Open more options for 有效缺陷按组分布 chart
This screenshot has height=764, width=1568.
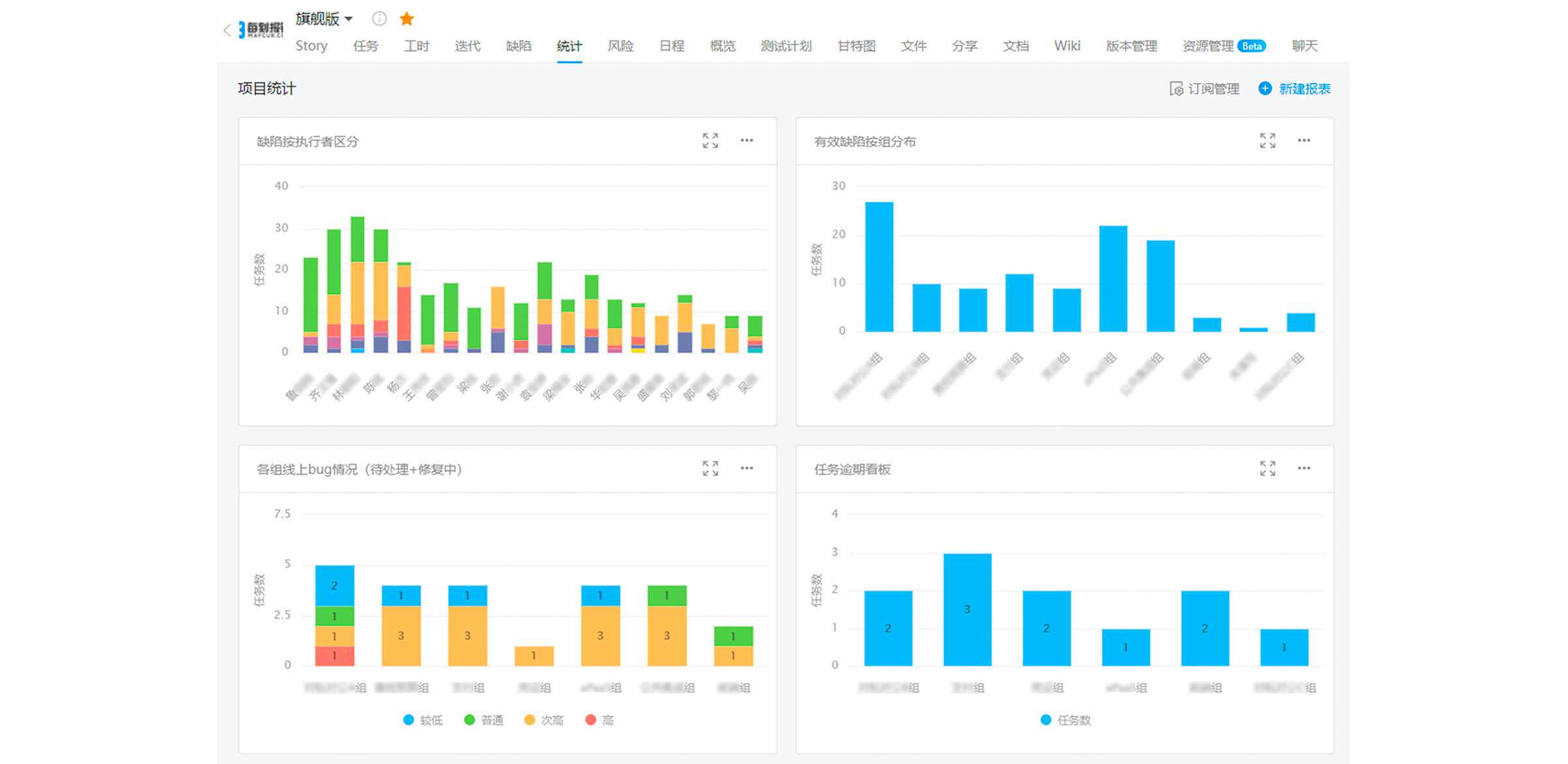[1304, 140]
